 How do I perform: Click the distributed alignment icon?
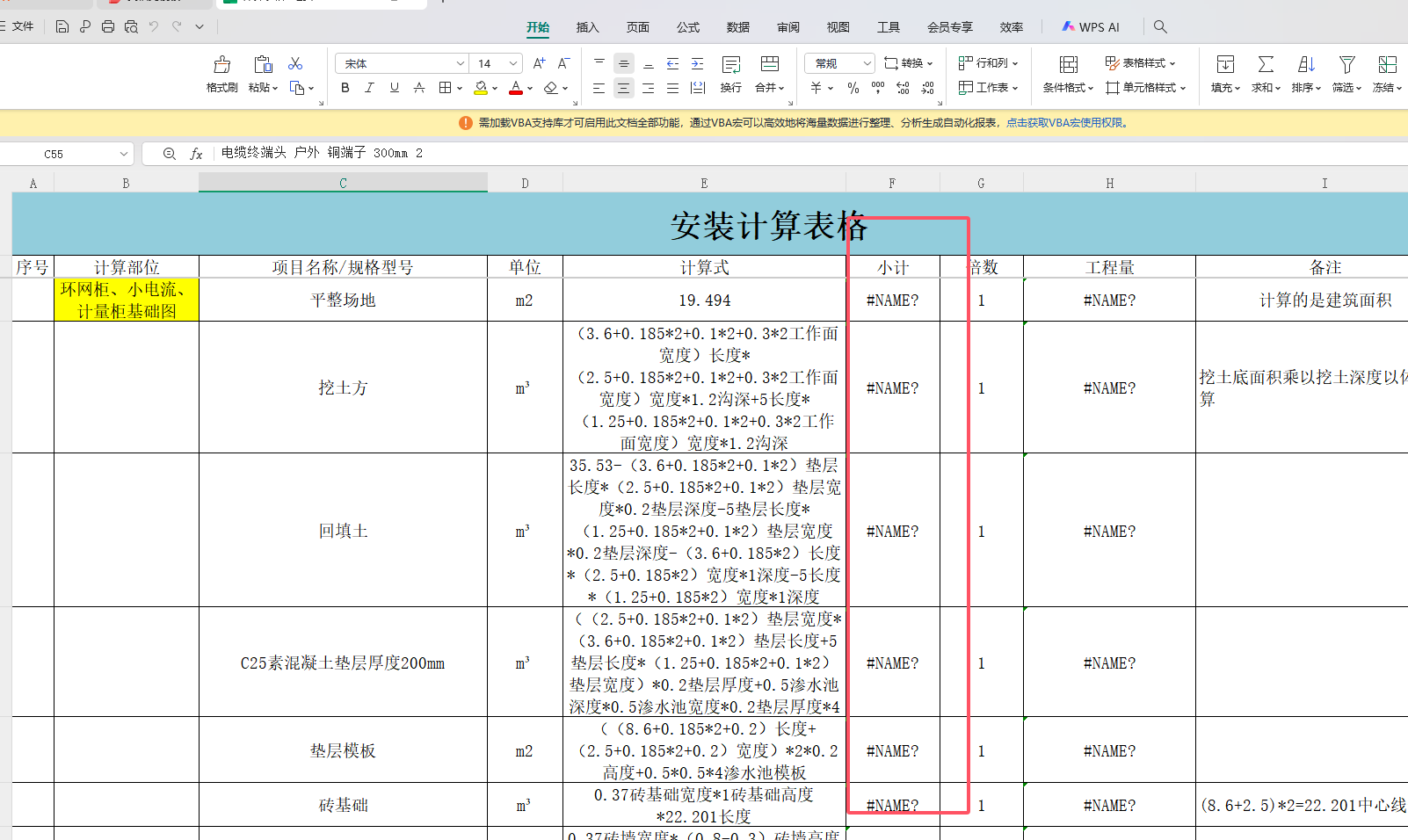698,88
